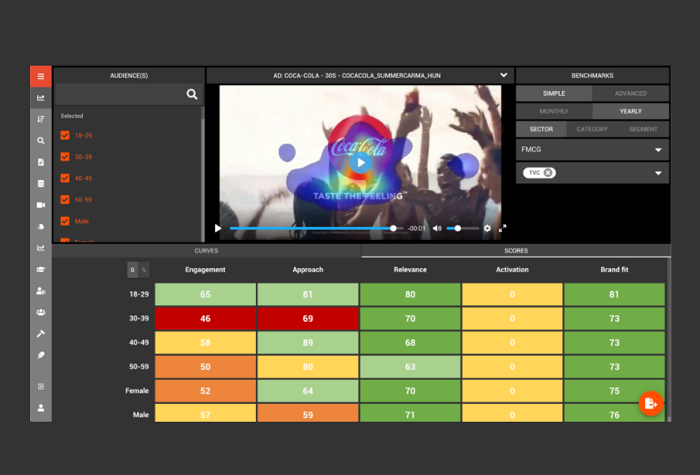Screen dimensions: 700x475
Task: Click the orange export floating button
Action: coord(651,403)
